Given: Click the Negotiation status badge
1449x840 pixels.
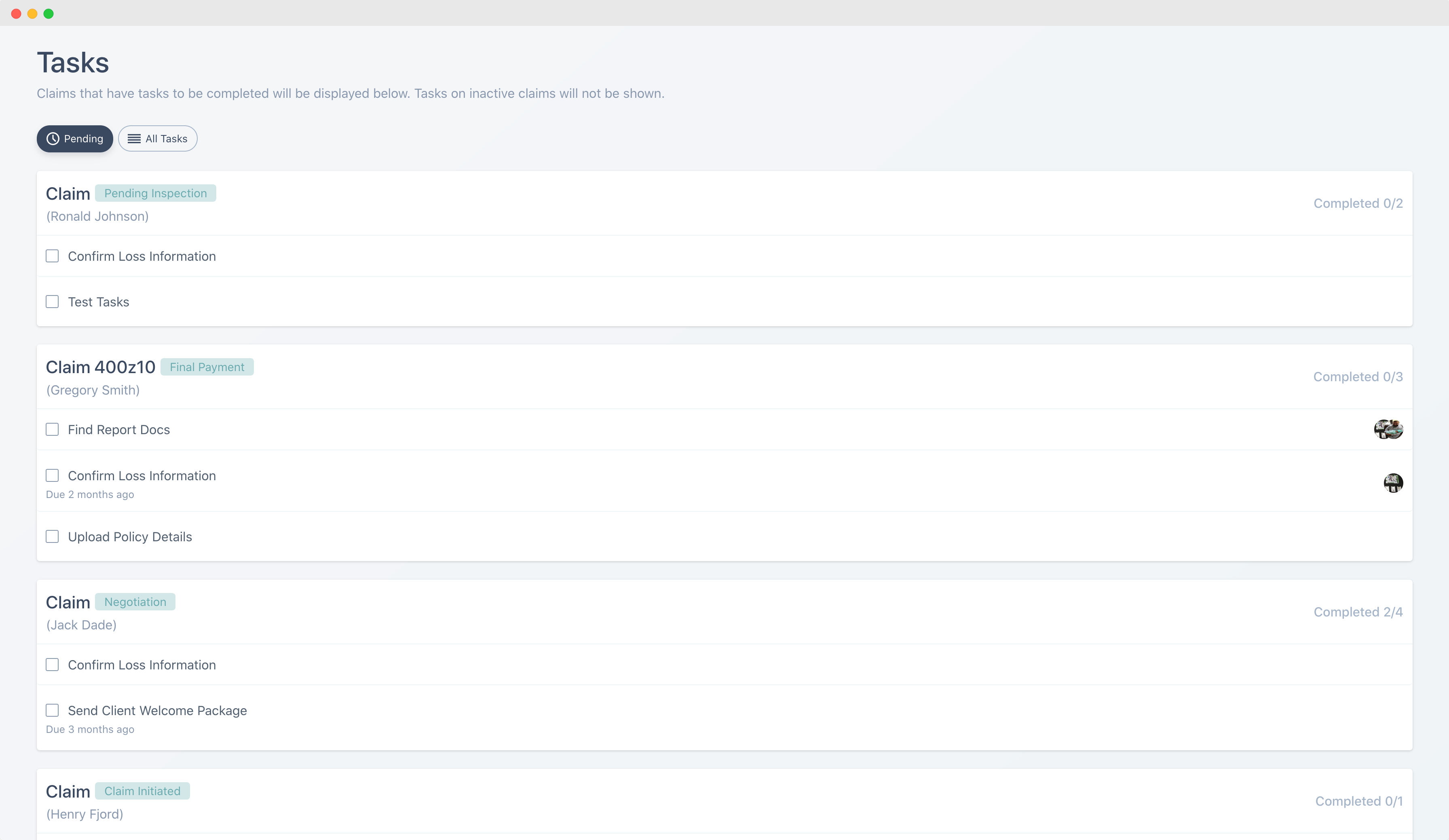Looking at the screenshot, I should click(135, 602).
